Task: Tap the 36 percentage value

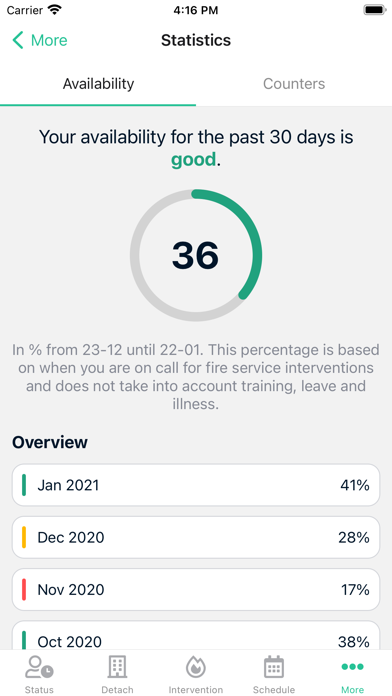Action: [x=195, y=255]
